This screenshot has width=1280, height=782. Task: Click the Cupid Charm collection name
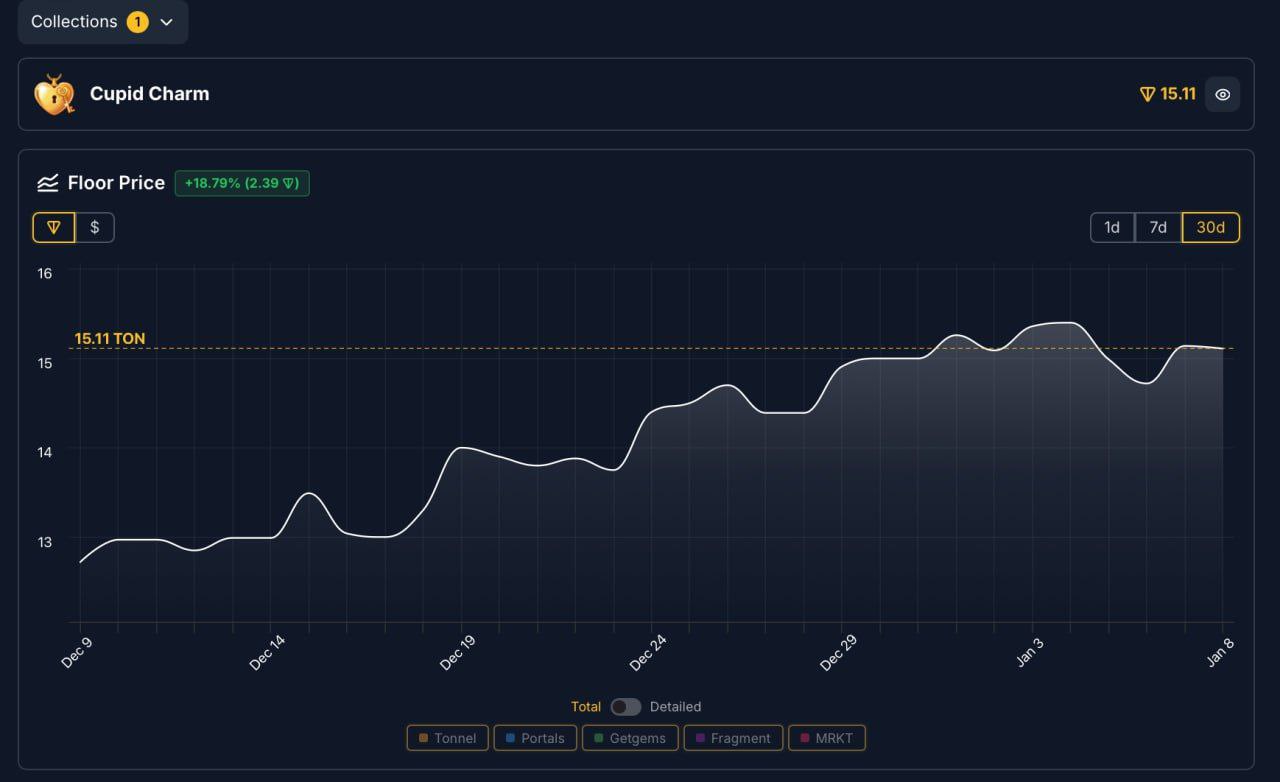pyautogui.click(x=150, y=94)
